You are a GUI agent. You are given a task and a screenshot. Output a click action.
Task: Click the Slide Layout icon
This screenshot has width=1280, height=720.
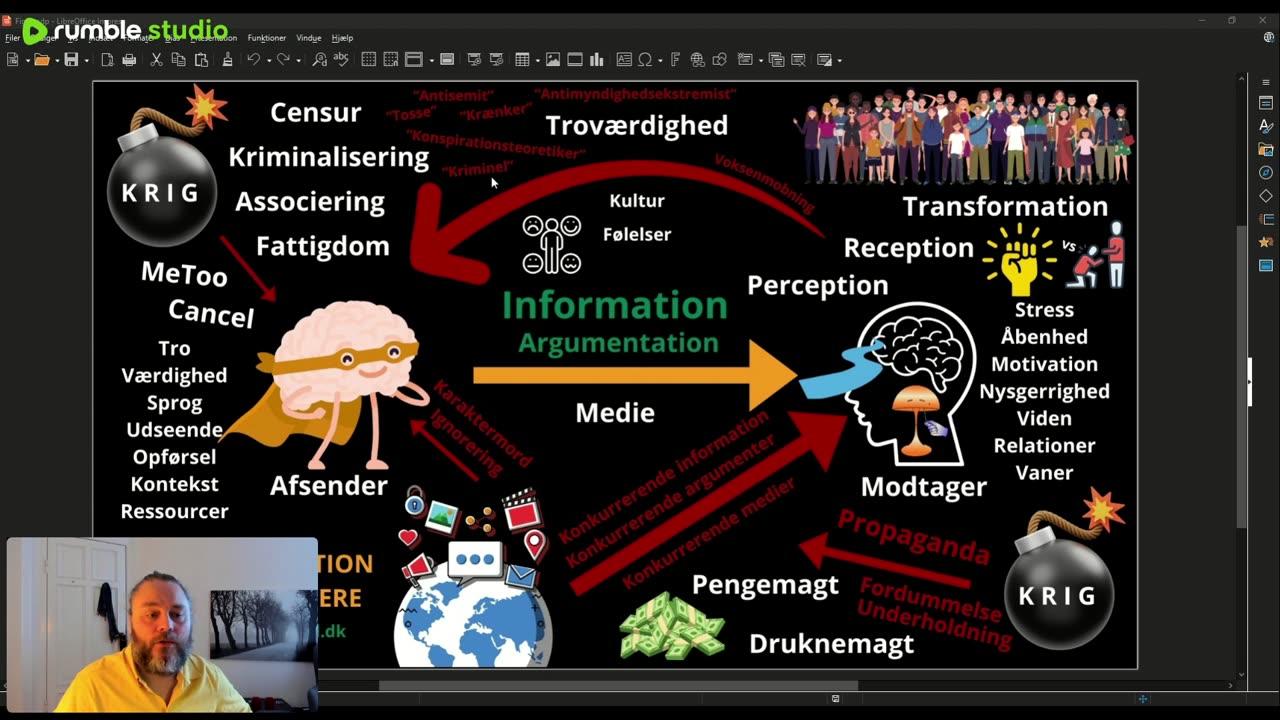[x=824, y=60]
